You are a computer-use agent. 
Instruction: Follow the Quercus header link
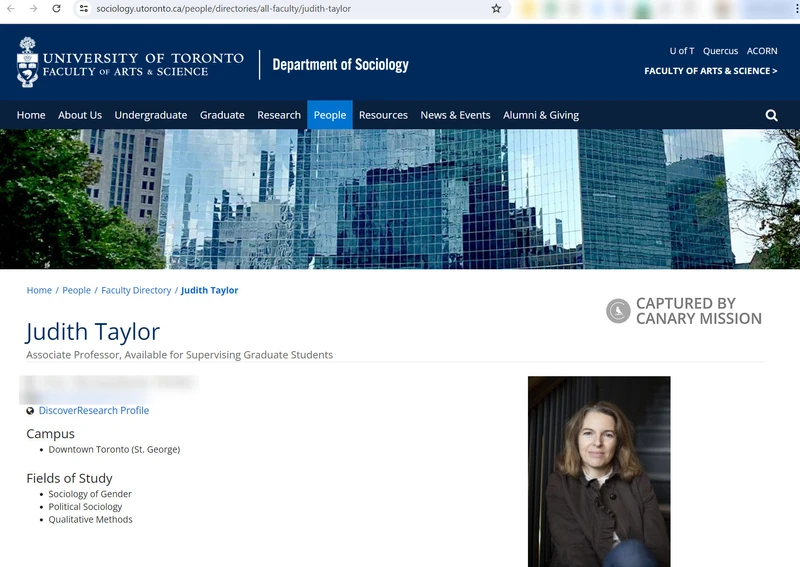tap(720, 51)
